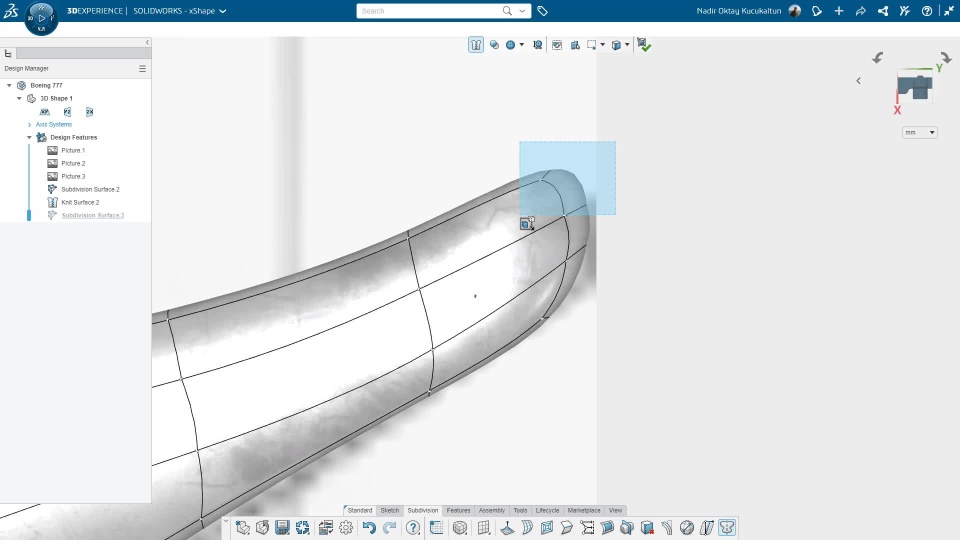Select Subdivision Surface.2 in the tree
960x540 pixels.
[90, 189]
